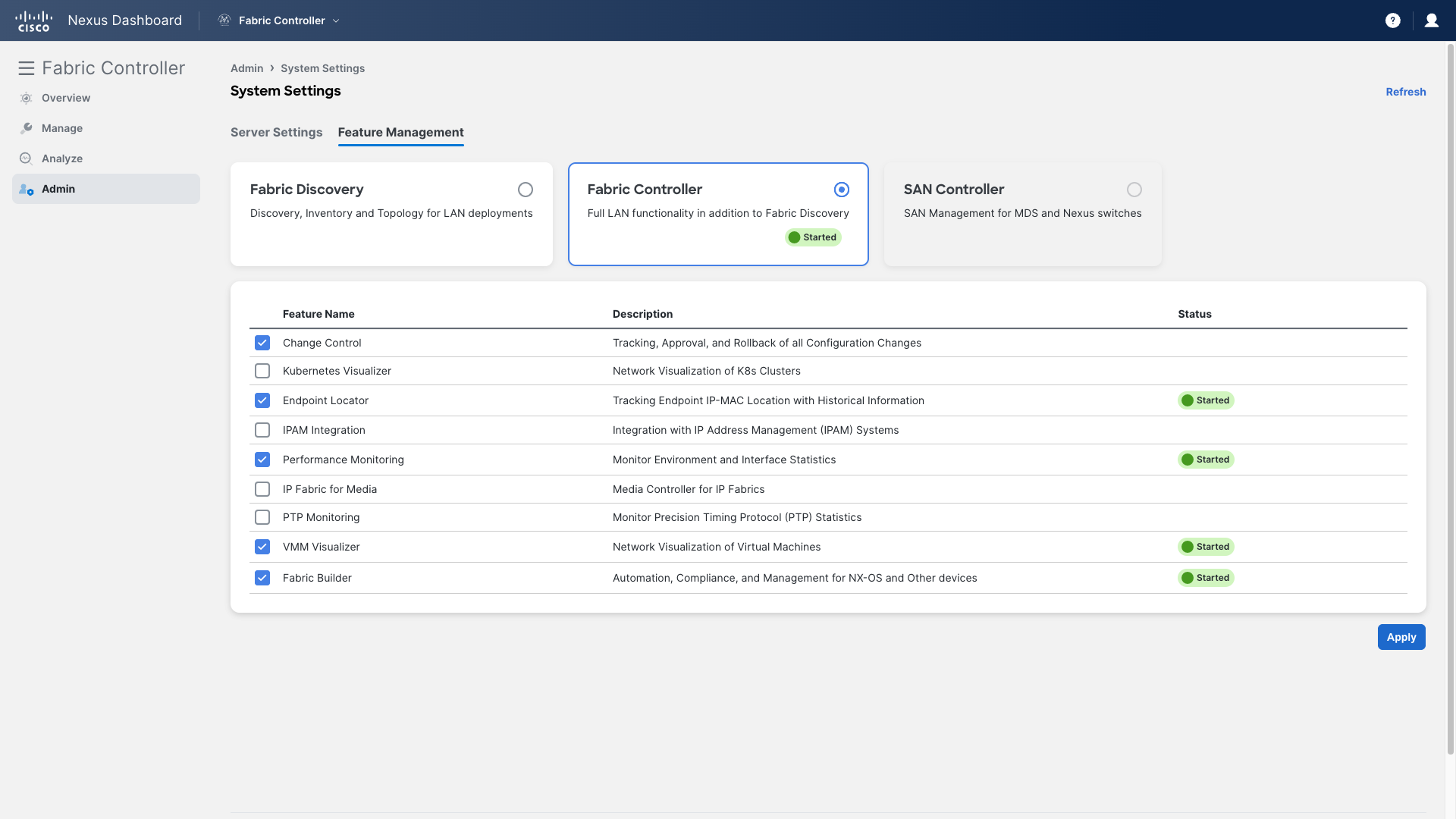
Task: Select the Fabric Discovery radio button
Action: [x=526, y=190]
